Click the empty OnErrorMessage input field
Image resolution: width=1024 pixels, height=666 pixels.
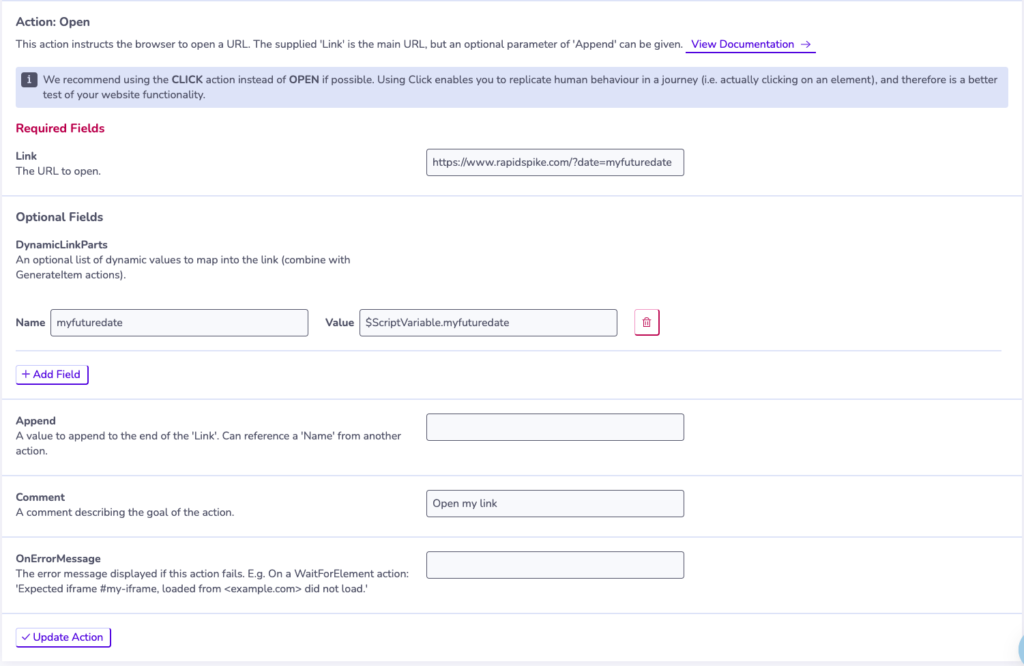[x=555, y=565]
